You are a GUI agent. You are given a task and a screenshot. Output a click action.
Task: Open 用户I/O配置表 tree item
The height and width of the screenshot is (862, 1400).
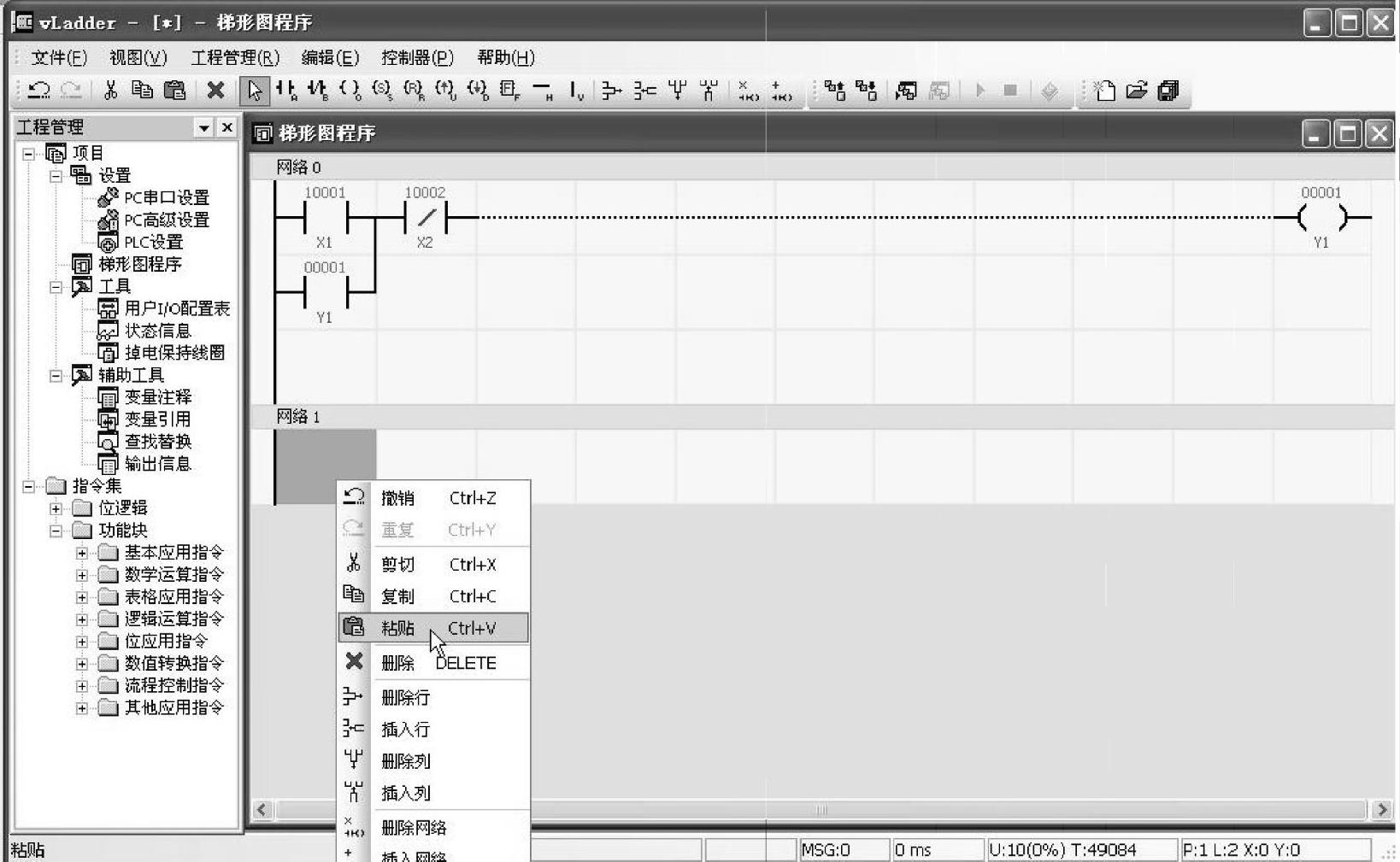[x=177, y=309]
